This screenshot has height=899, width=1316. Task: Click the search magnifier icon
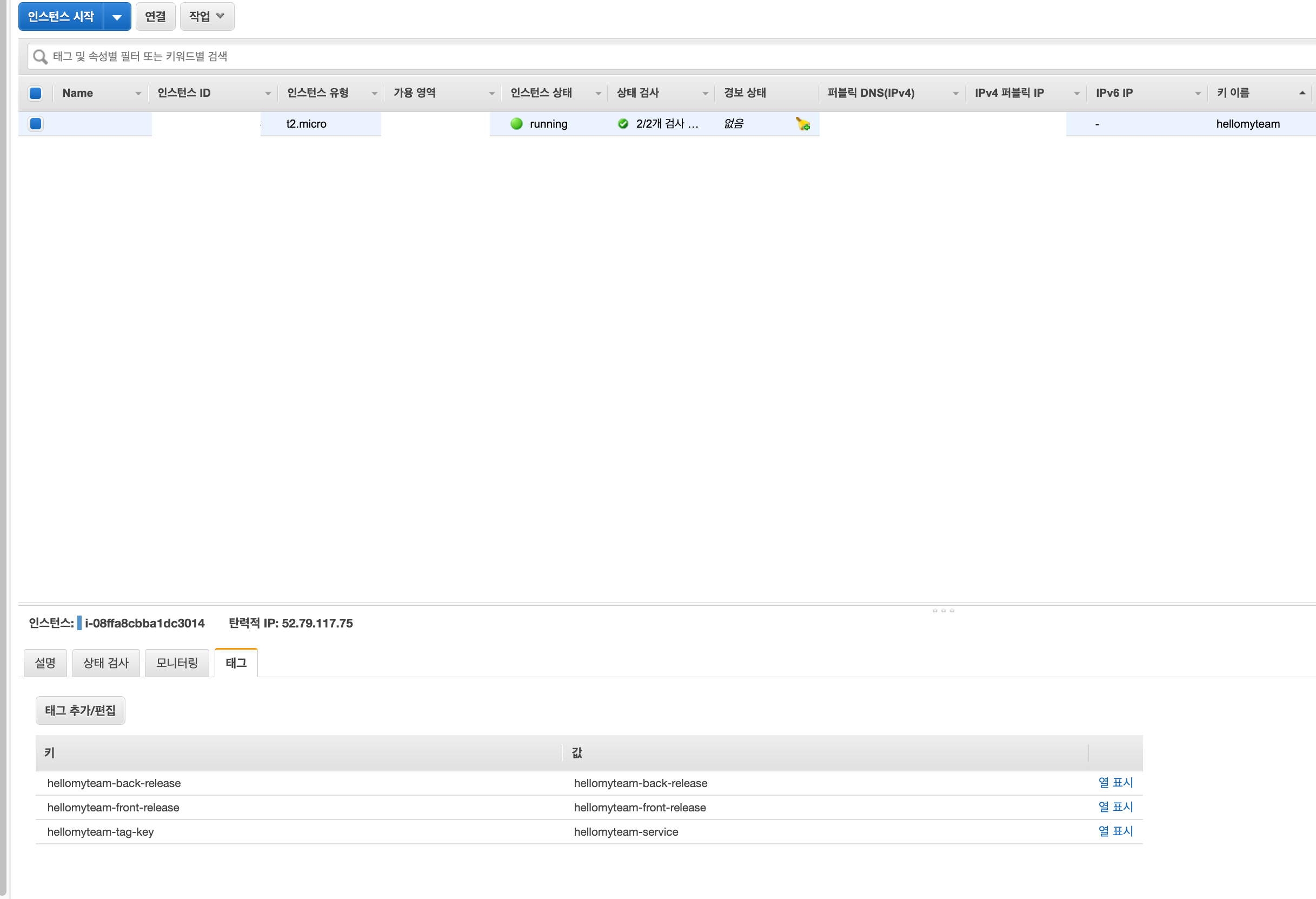39,57
